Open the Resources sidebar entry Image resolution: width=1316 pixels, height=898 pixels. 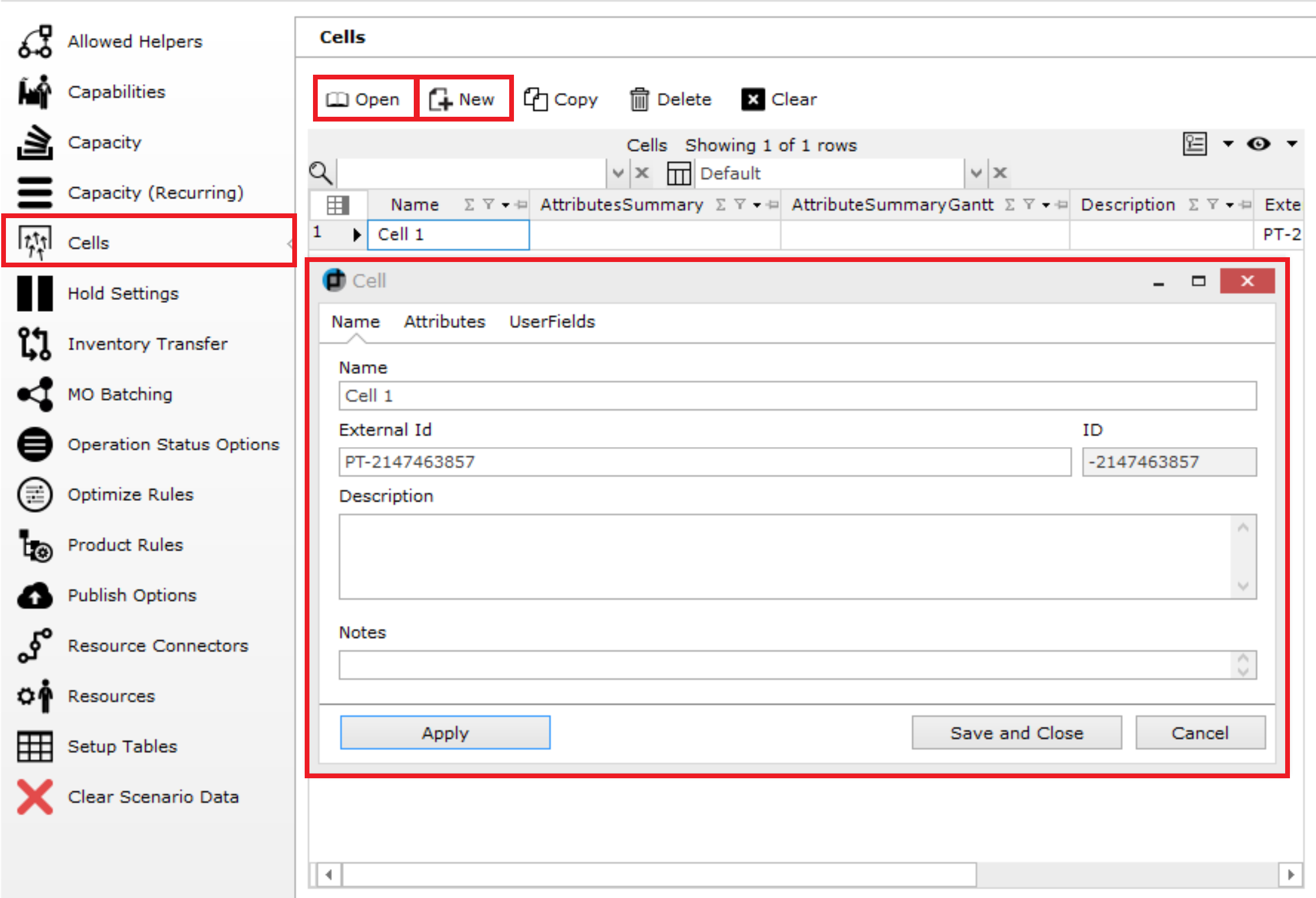tap(111, 696)
